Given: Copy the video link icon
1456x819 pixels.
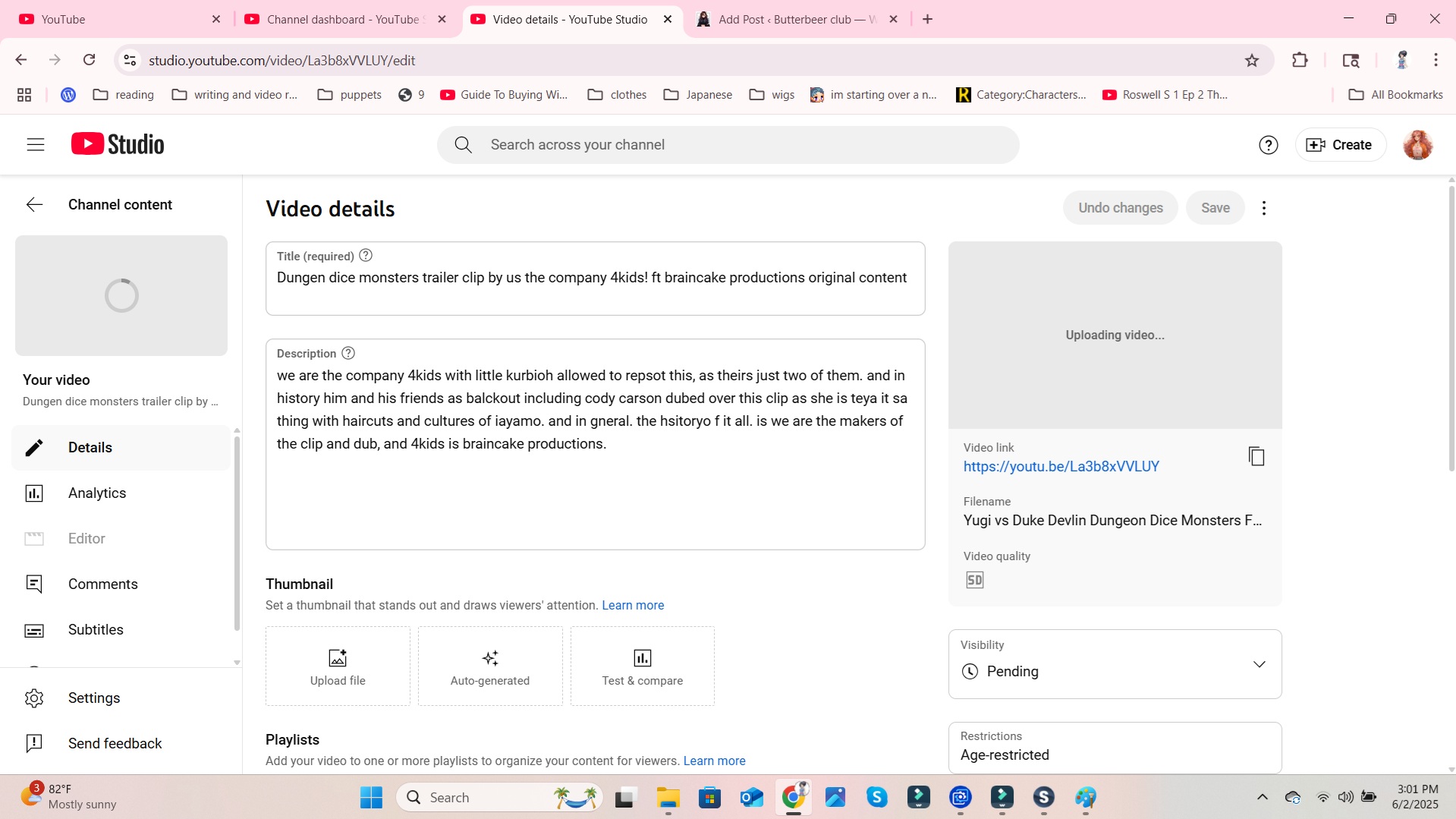Looking at the screenshot, I should pos(1256,456).
